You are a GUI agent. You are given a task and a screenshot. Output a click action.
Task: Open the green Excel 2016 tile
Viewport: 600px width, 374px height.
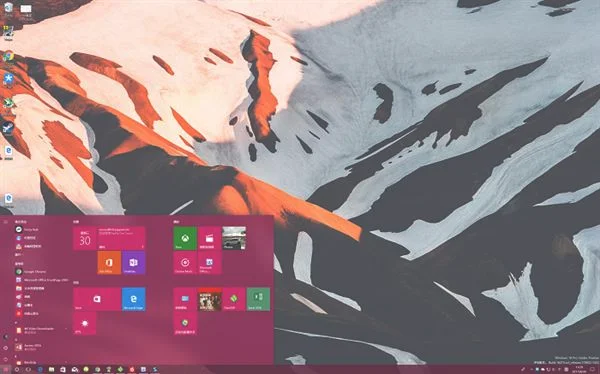click(x=258, y=299)
